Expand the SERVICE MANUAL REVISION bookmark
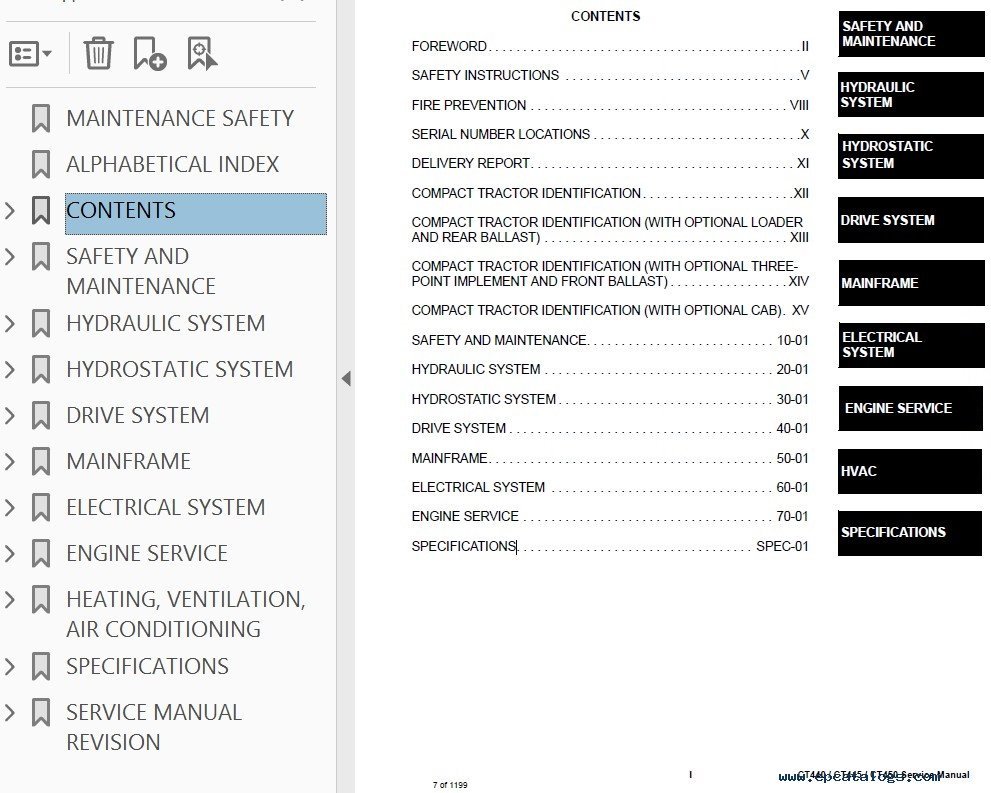 (x=10, y=713)
